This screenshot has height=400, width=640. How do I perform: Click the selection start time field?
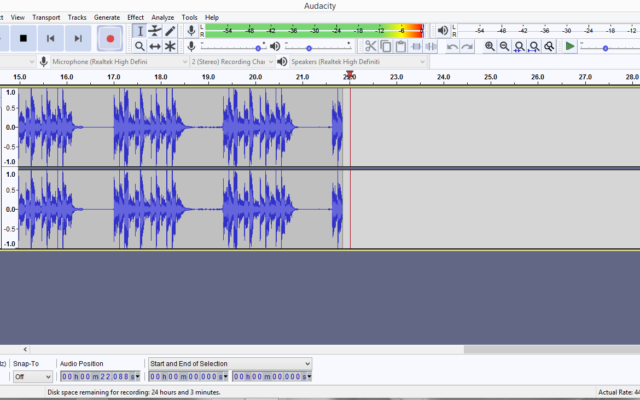186,376
